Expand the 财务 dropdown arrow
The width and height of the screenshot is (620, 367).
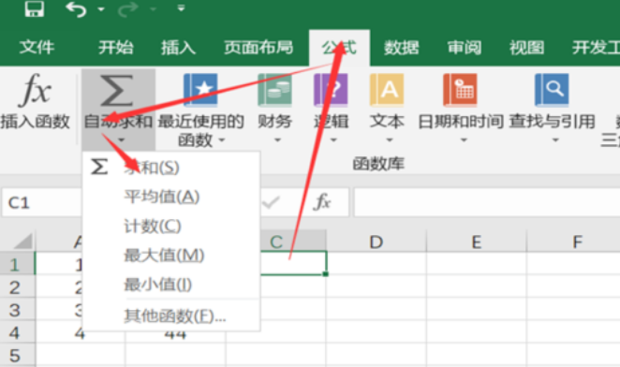coord(277,140)
